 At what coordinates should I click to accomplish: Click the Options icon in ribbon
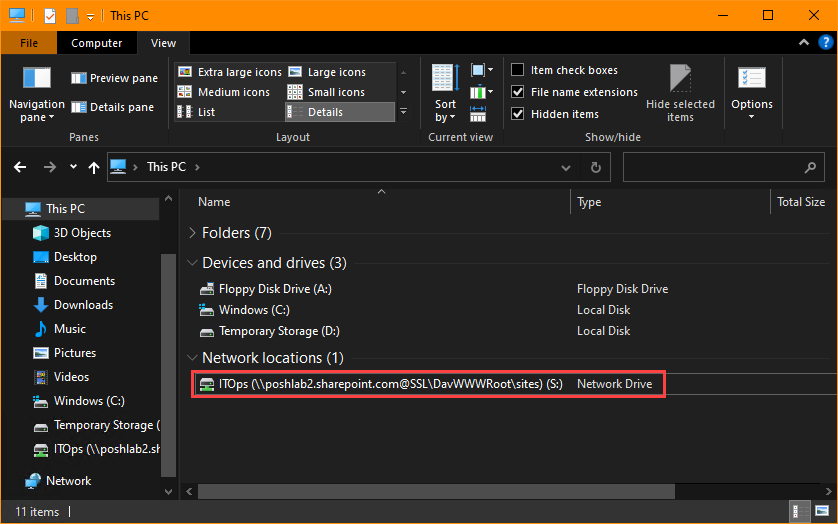pos(751,79)
